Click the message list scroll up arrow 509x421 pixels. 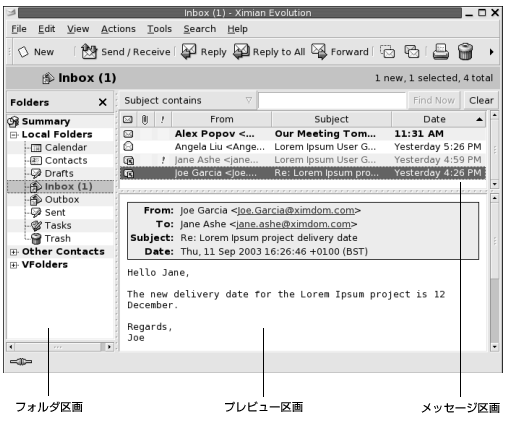pyautogui.click(x=495, y=115)
